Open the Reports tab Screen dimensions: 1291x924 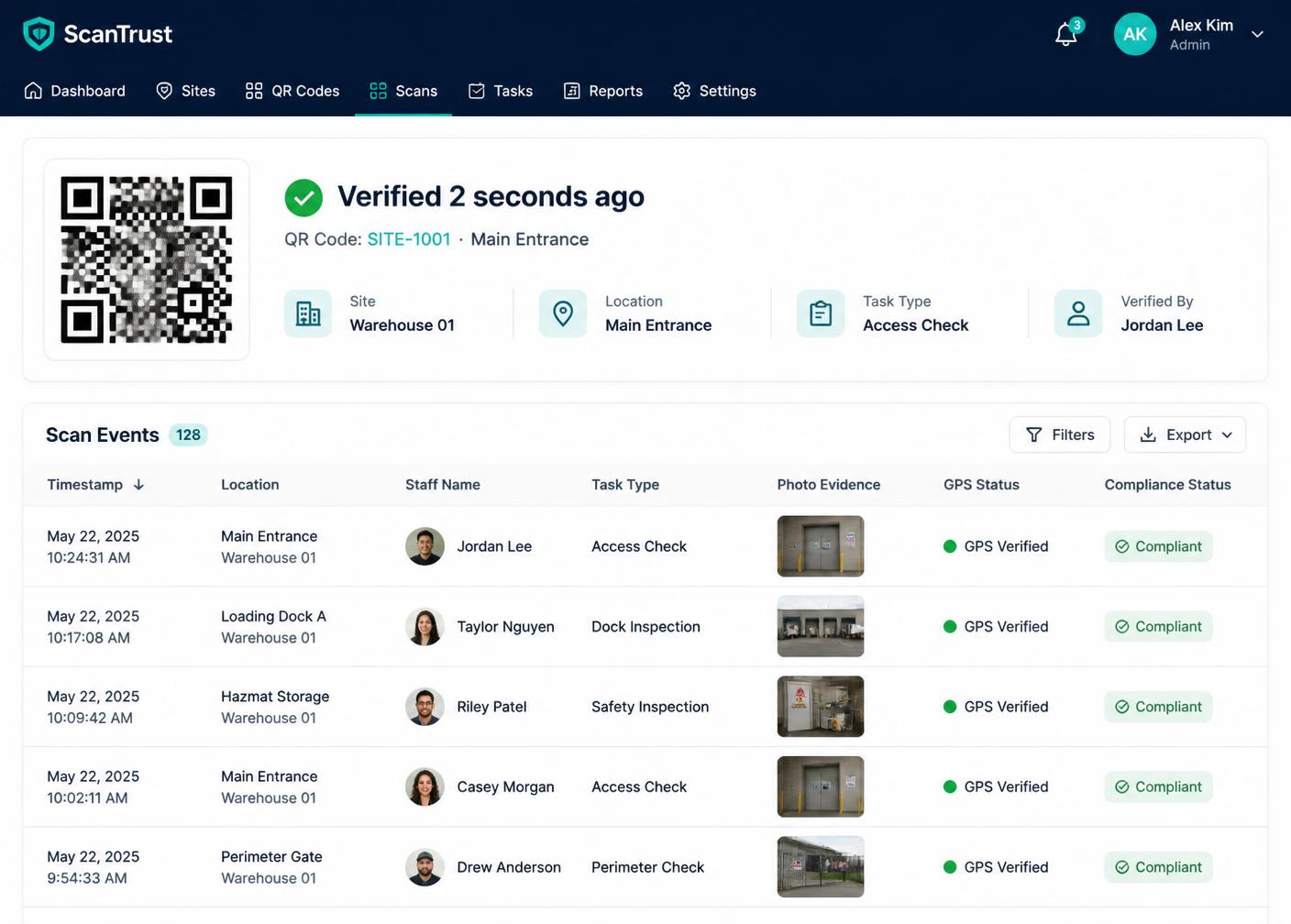[x=603, y=91]
